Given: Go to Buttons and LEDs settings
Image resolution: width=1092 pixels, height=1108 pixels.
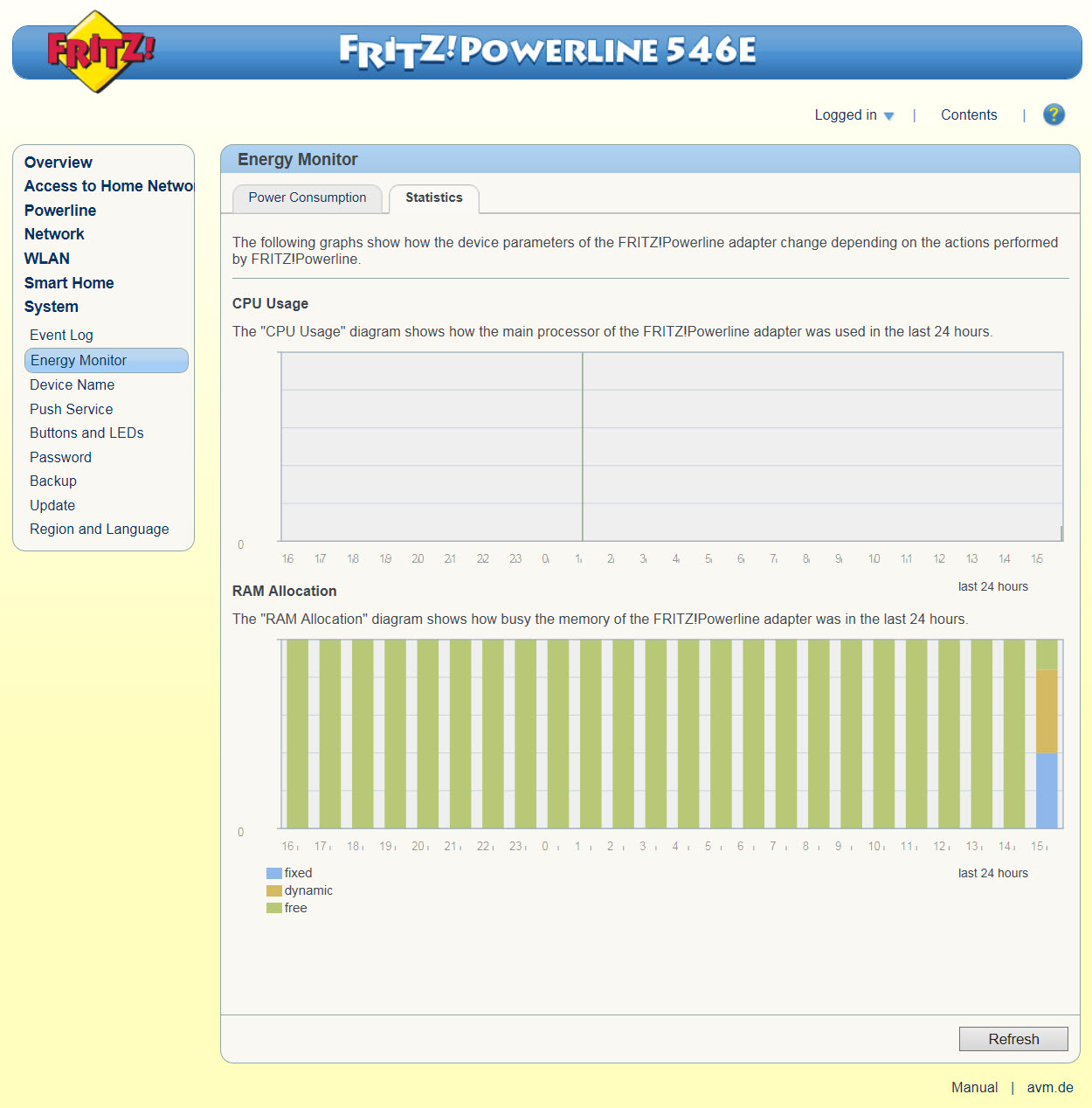Looking at the screenshot, I should tap(86, 433).
